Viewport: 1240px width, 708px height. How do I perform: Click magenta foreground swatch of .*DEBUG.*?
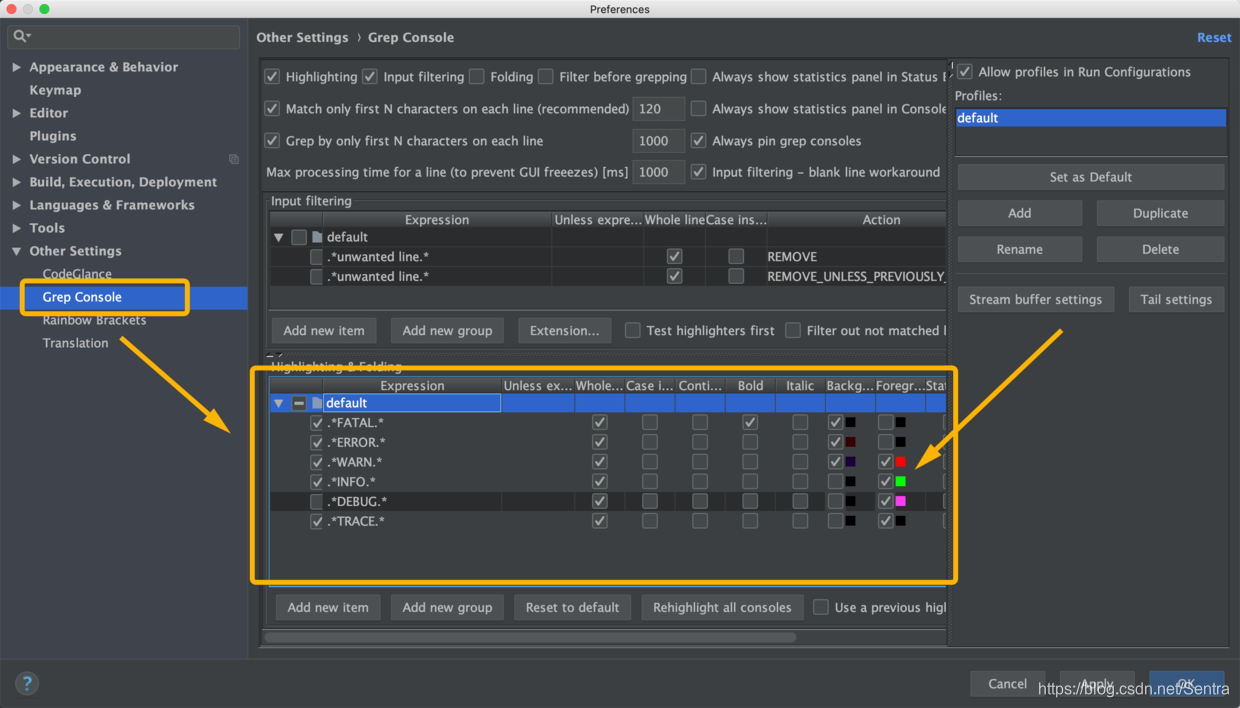[x=901, y=502]
